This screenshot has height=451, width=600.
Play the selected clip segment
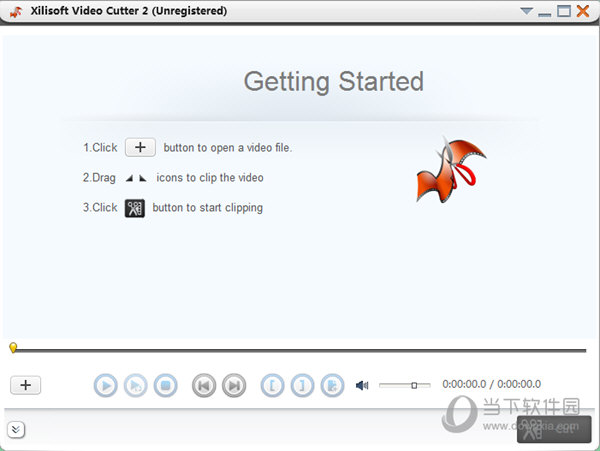[135, 386]
